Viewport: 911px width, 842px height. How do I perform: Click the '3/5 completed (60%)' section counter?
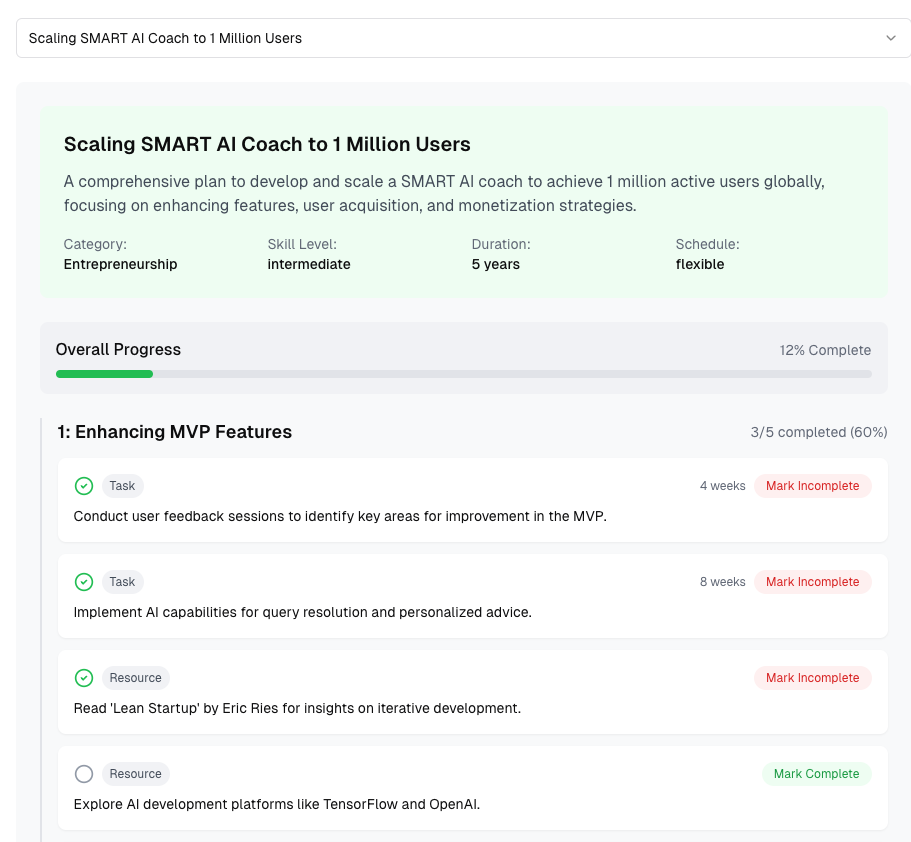(x=818, y=433)
